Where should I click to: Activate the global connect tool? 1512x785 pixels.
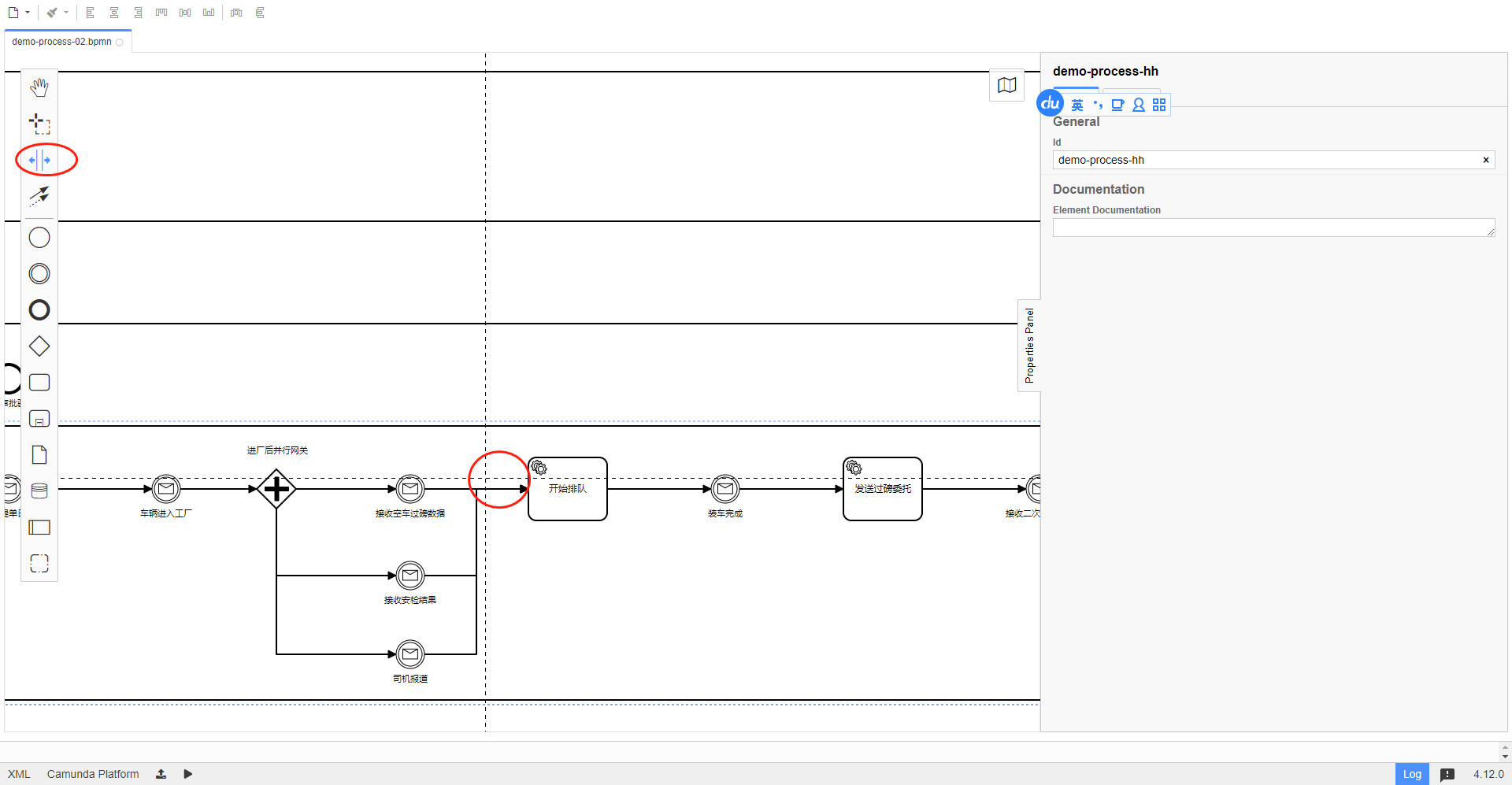coord(39,196)
